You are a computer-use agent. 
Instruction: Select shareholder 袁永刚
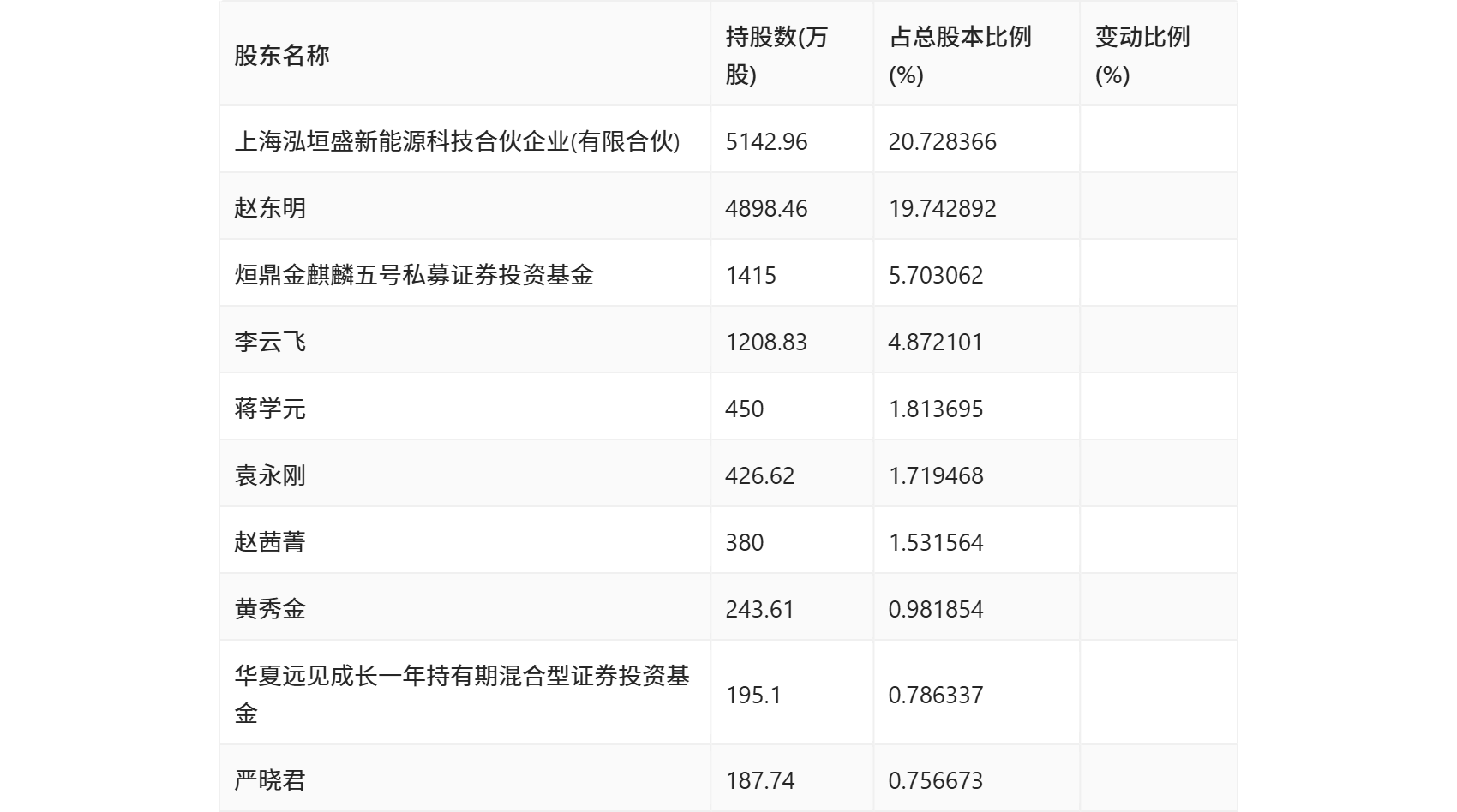[270, 475]
